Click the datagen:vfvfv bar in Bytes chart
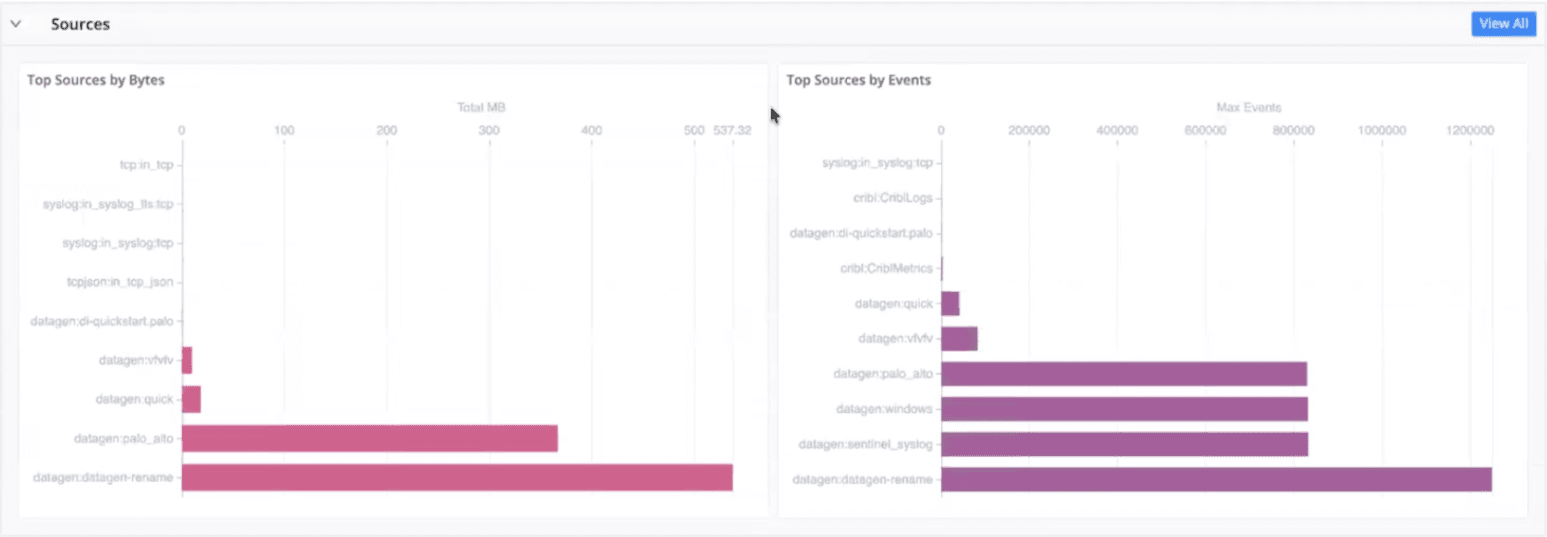 [x=187, y=361]
